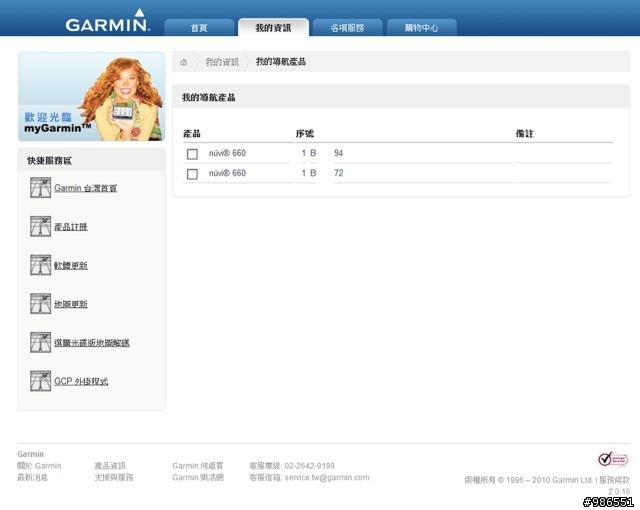The image size is (640, 510).
Task: Click the Garmin logo in header
Action: [x=108, y=20]
